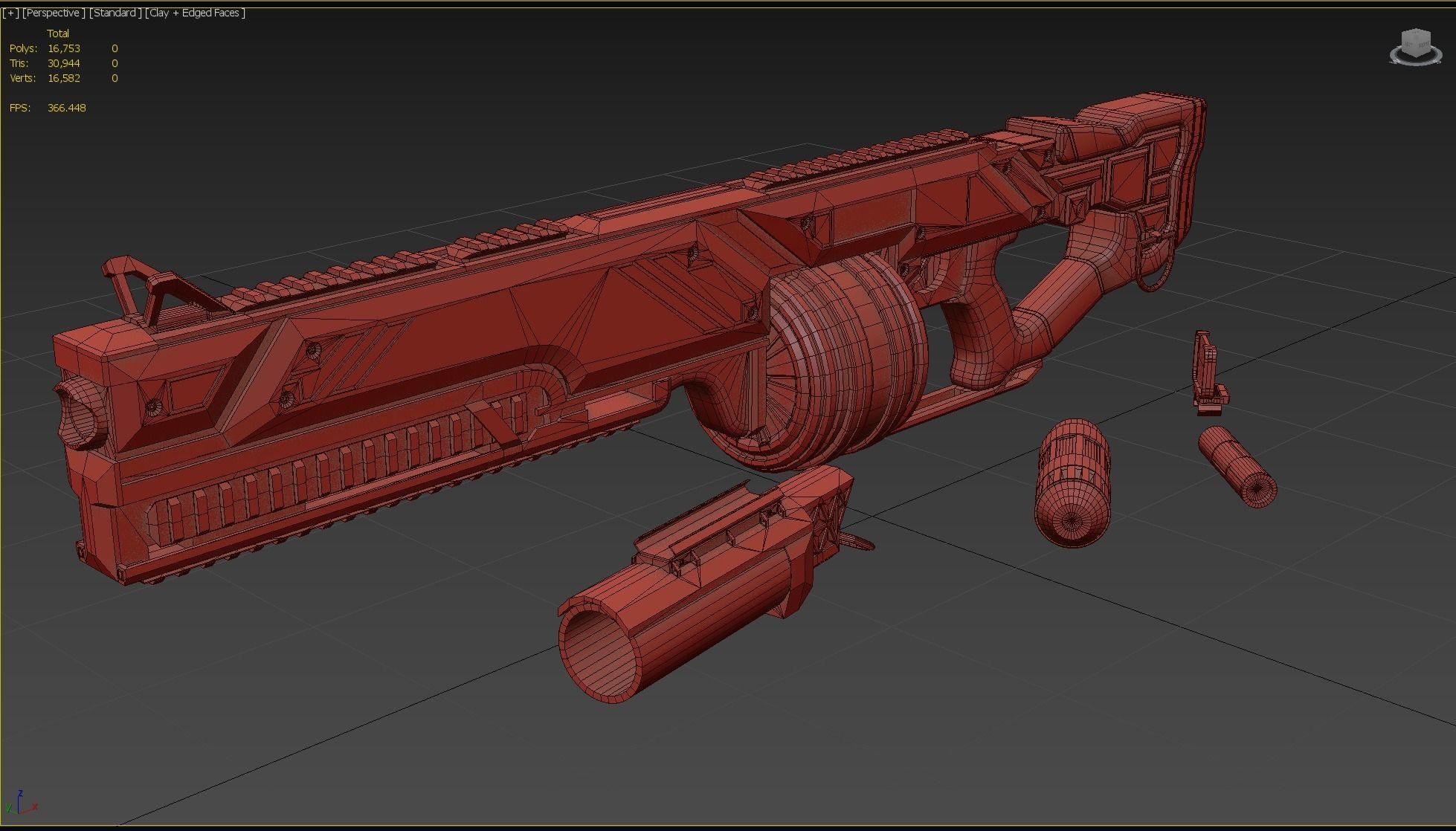Select the thin cylinder shell on right
1456x831 pixels.
[1237, 468]
